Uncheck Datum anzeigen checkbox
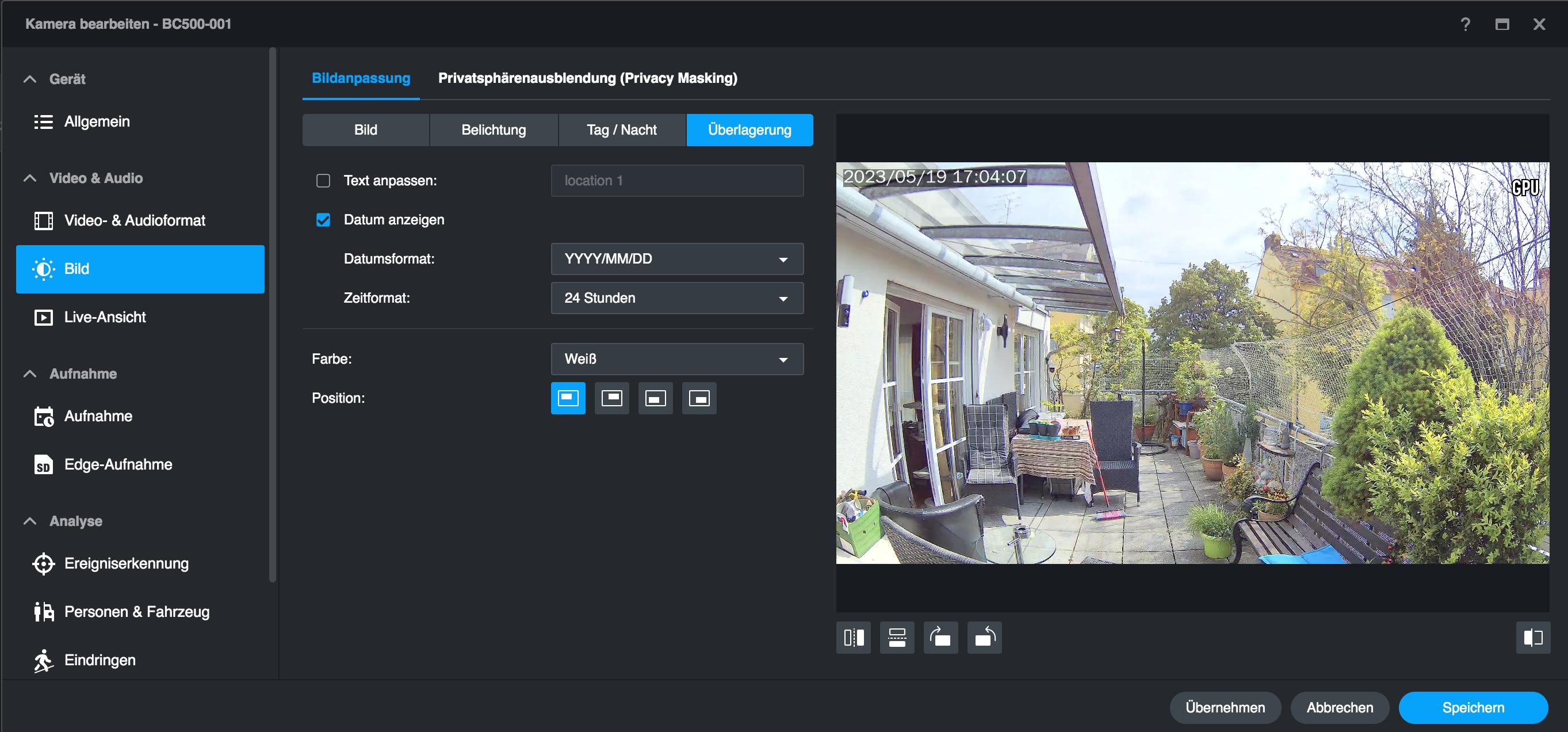Screen dimensions: 1568x732 point(323,220)
